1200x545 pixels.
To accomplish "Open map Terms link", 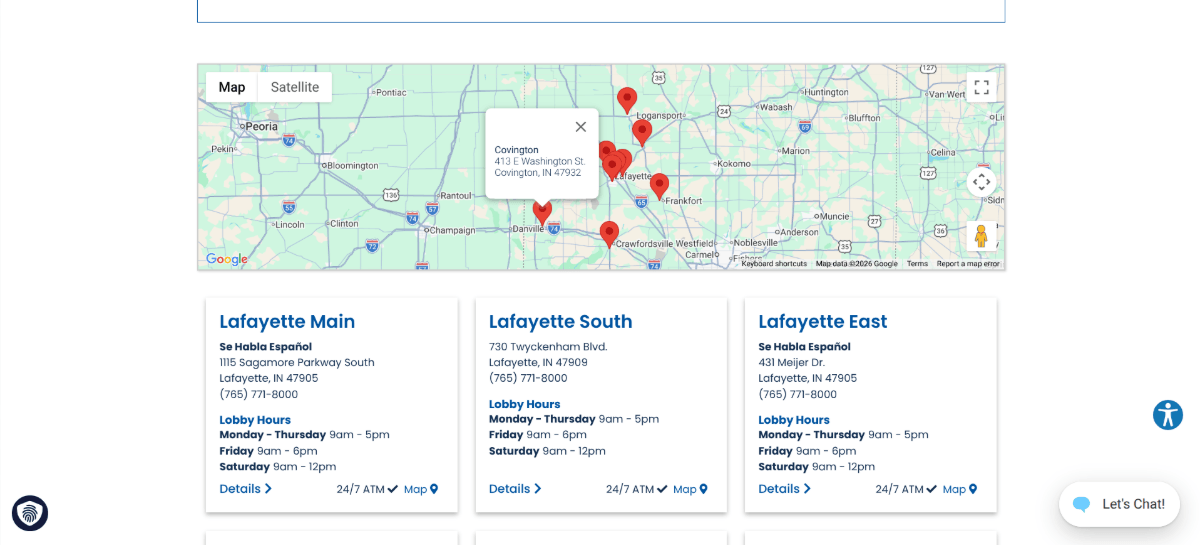I will (x=917, y=264).
